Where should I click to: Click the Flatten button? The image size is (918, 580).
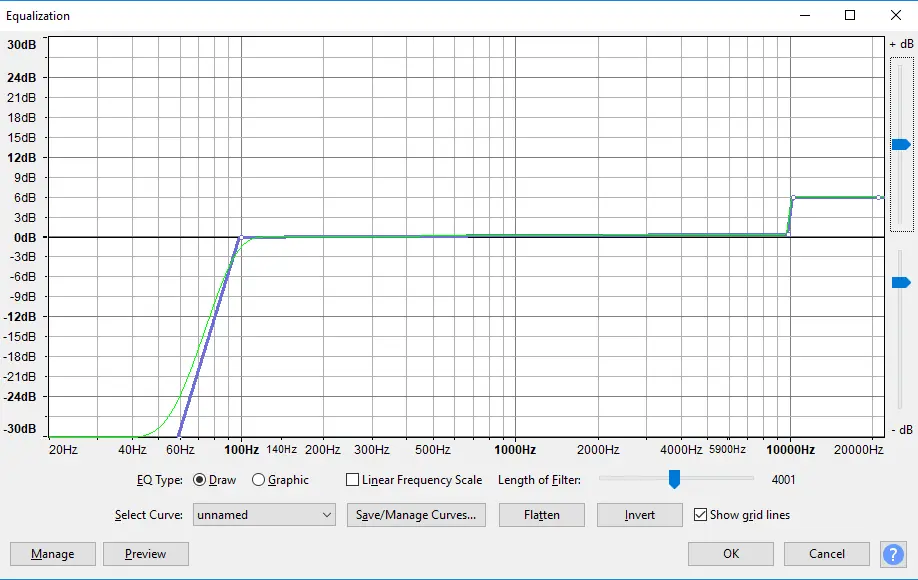(x=542, y=515)
